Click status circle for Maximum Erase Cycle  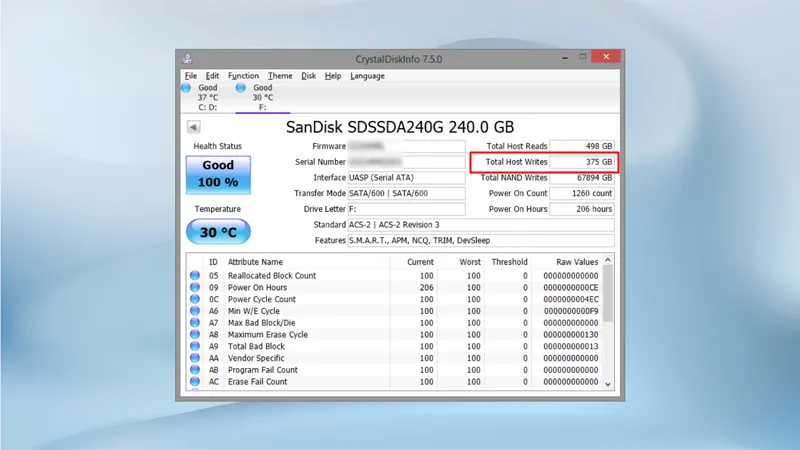click(x=195, y=334)
